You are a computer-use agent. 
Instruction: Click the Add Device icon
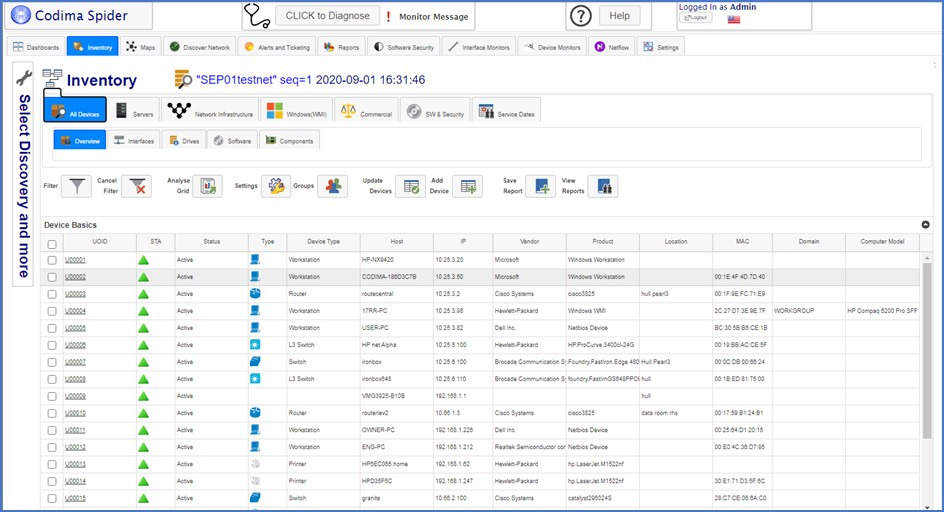(468, 186)
